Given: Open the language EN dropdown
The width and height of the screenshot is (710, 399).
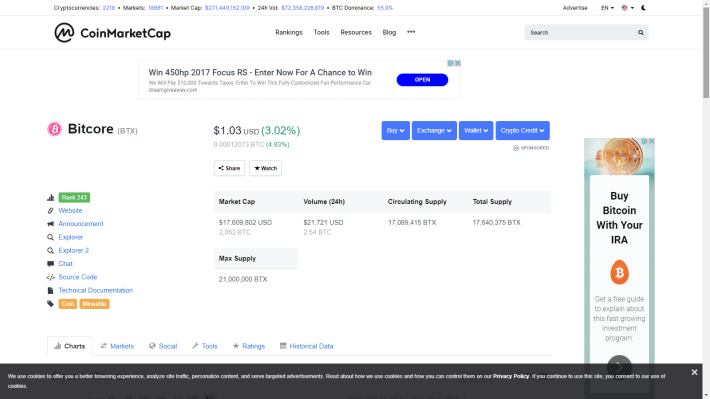Looking at the screenshot, I should click(607, 8).
